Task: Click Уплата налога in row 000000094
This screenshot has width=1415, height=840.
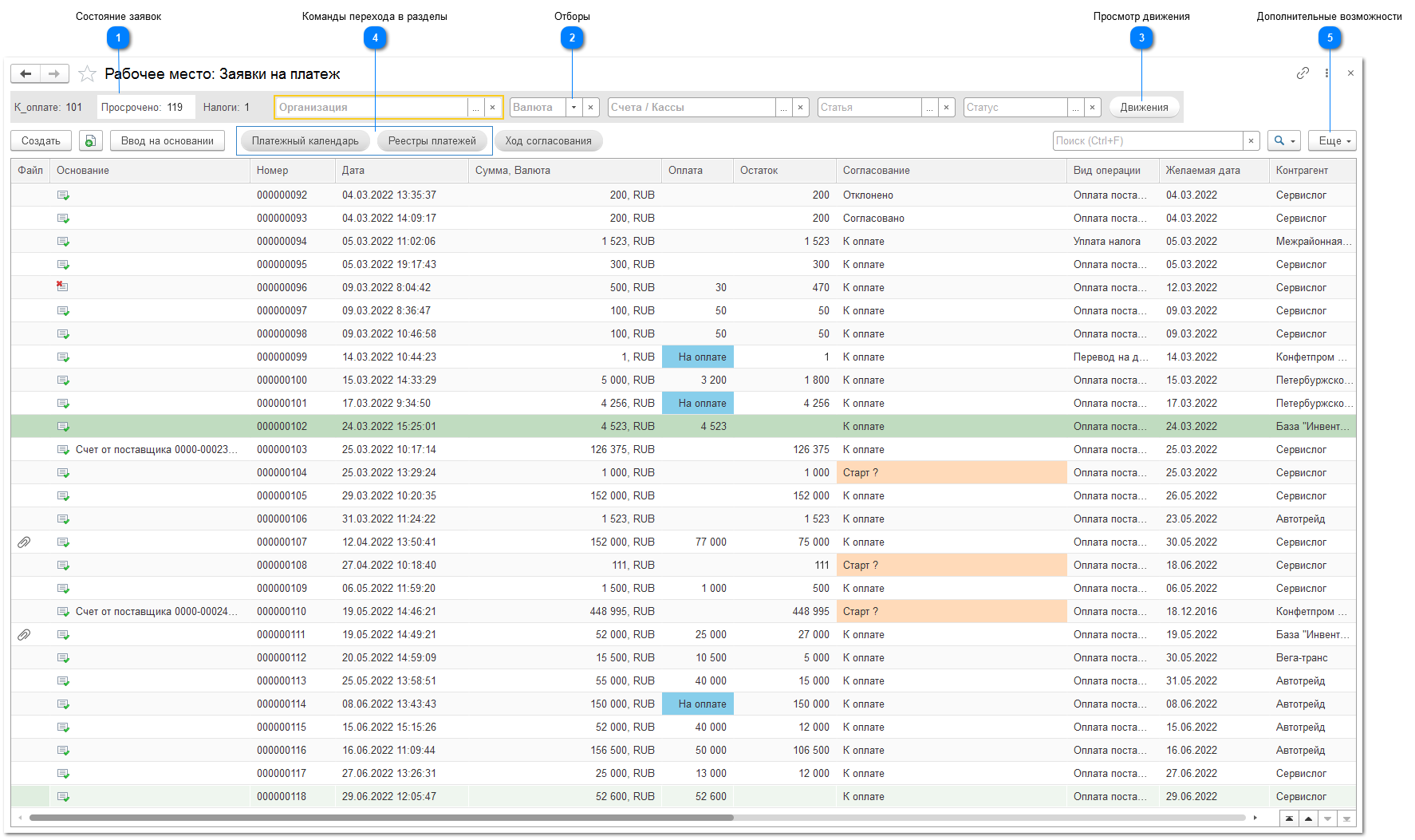Action: 1106,242
